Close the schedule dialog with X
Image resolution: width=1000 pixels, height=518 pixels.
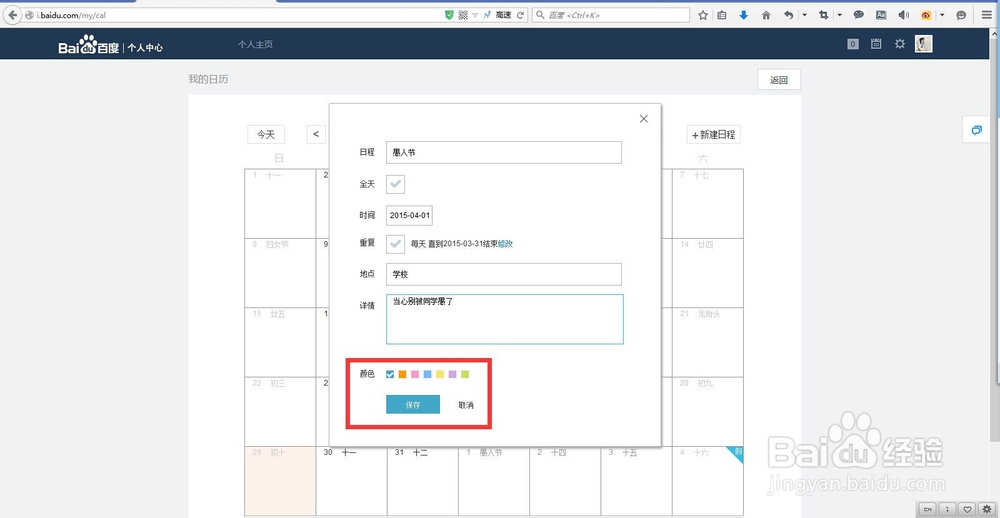643,119
